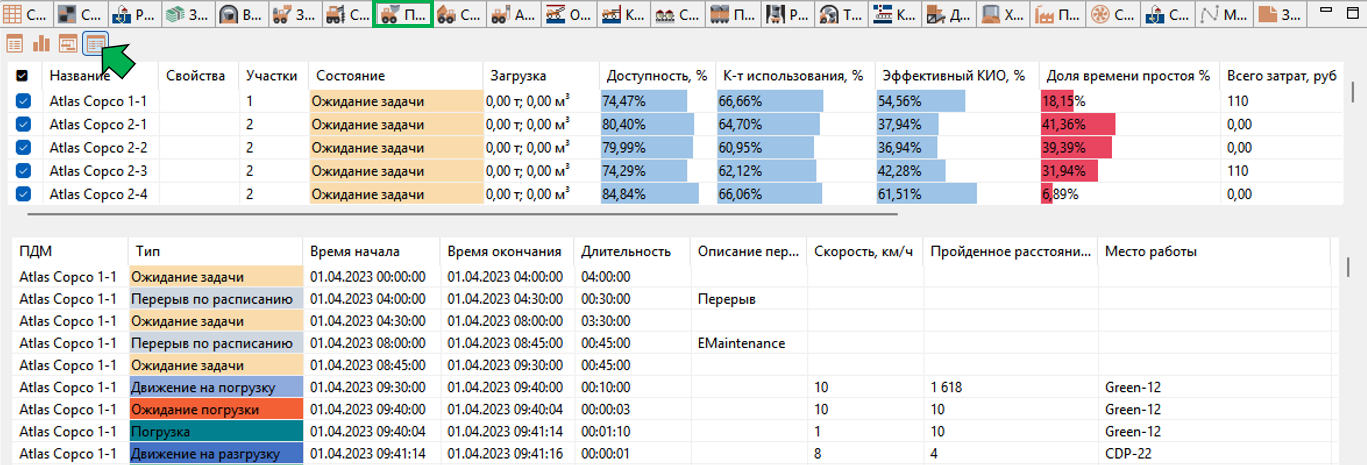1367x465 pixels.
Task: Click the Эффективный КИО, % column header
Action: [x=956, y=76]
